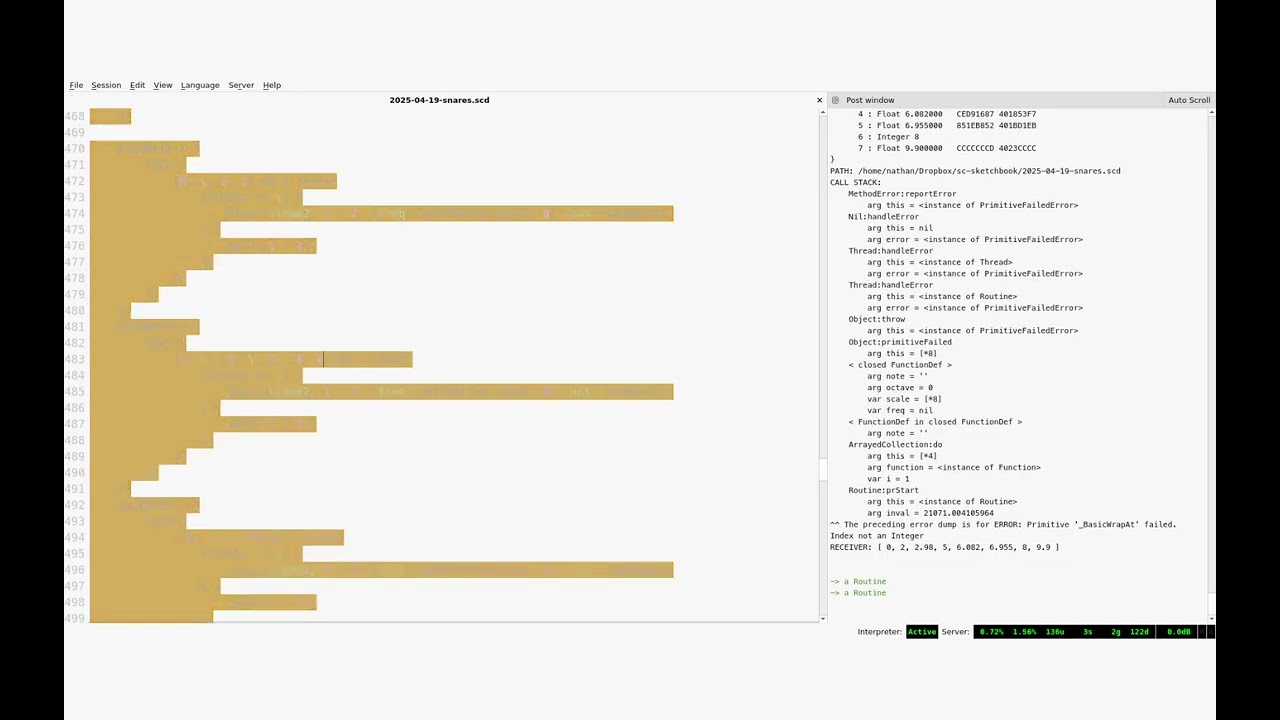Click the CALL STACK: line
The height and width of the screenshot is (720, 1280).
855,182
